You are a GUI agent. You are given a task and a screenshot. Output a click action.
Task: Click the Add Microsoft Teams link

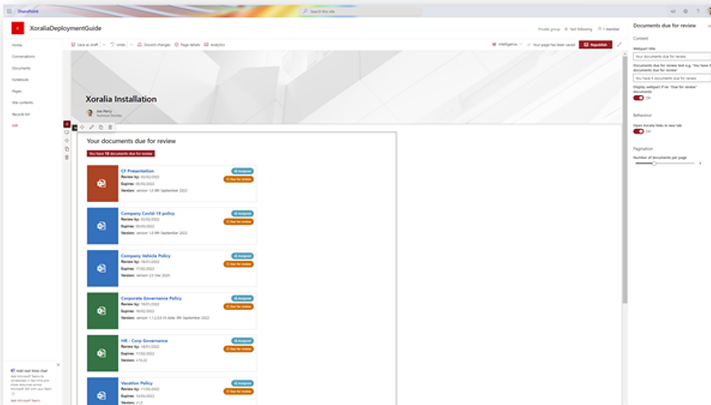(x=25, y=400)
